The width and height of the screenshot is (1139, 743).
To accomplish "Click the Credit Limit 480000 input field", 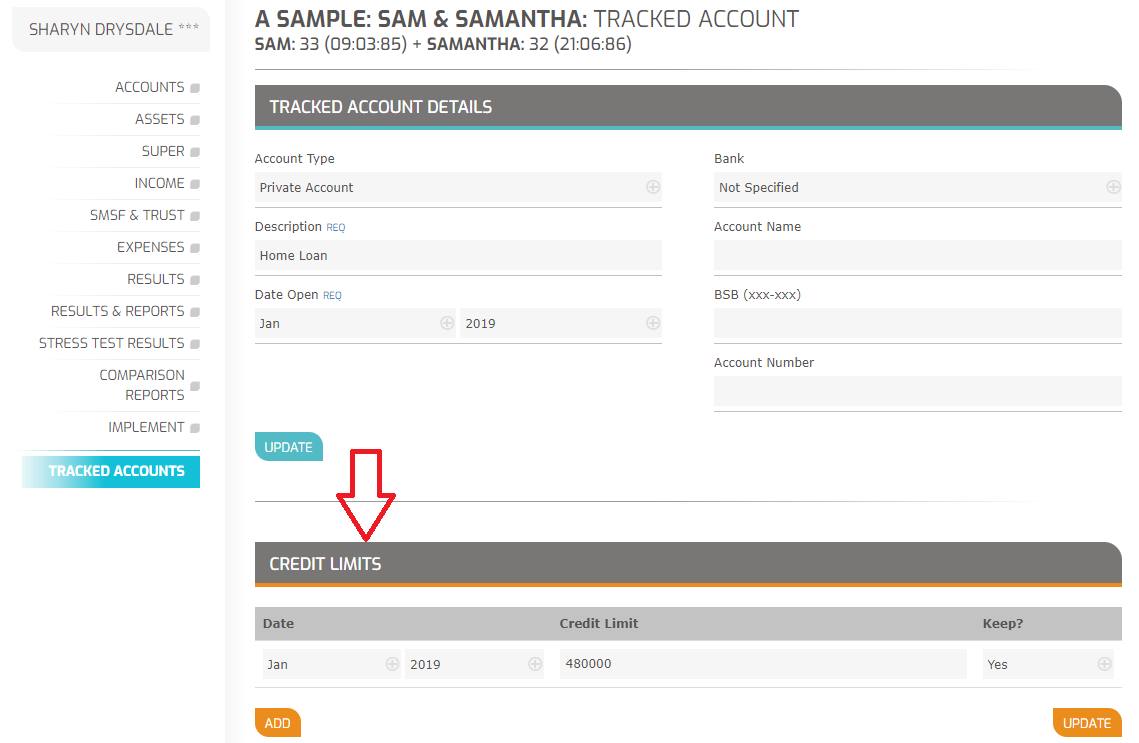I will pos(763,664).
